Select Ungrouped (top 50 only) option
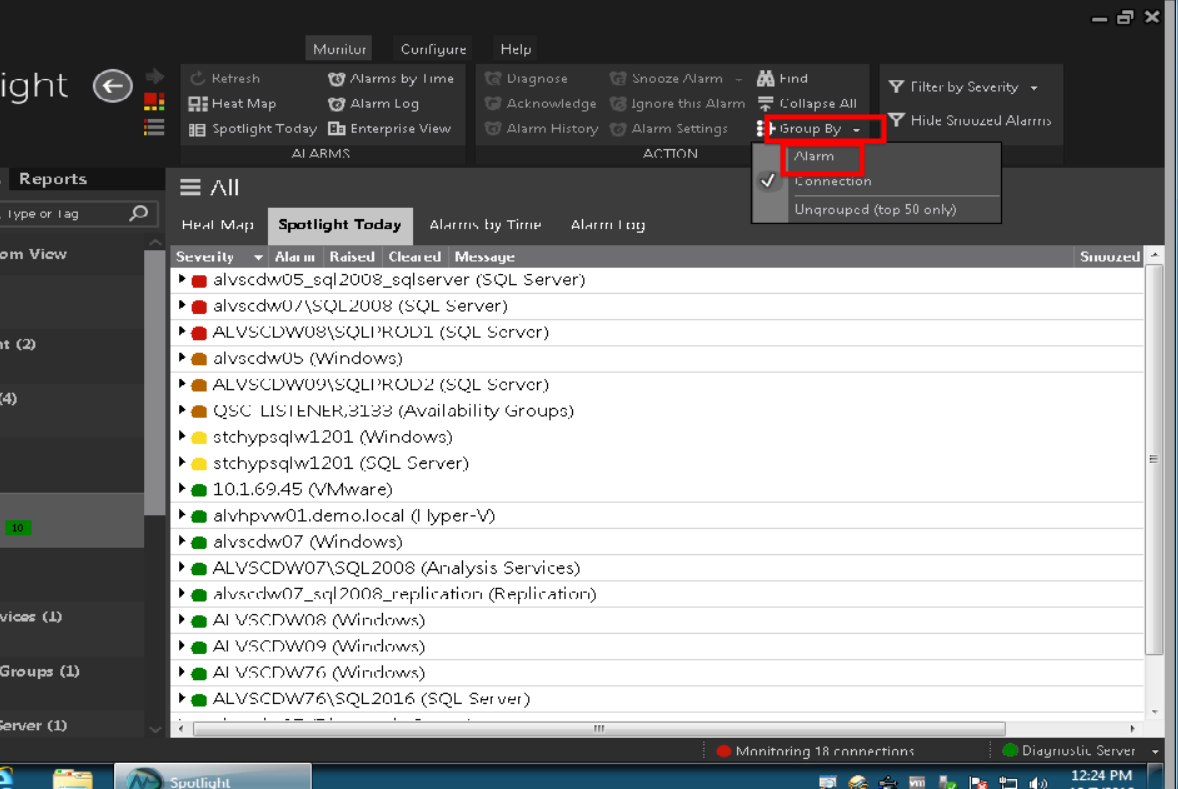This screenshot has width=1178, height=789. (875, 210)
